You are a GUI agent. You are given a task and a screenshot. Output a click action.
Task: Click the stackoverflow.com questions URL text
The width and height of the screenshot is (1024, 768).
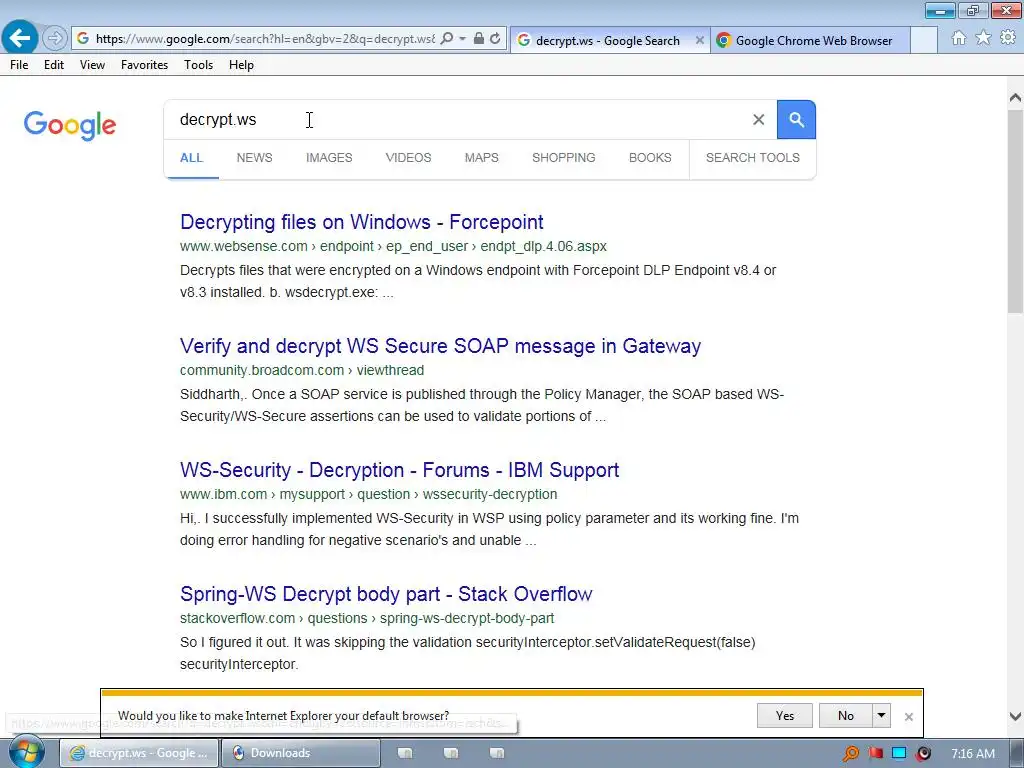(x=367, y=618)
